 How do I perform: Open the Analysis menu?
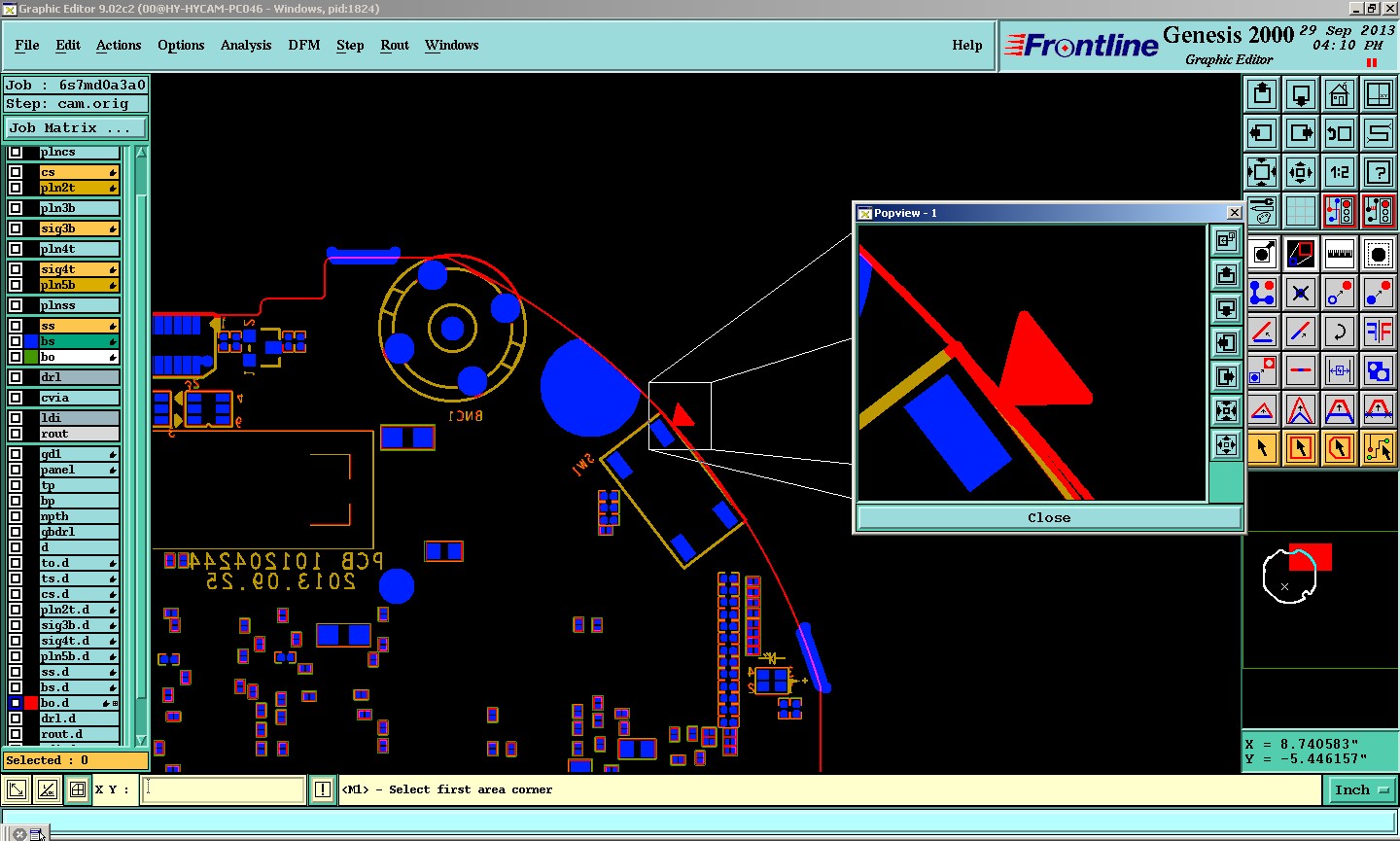[x=246, y=45]
